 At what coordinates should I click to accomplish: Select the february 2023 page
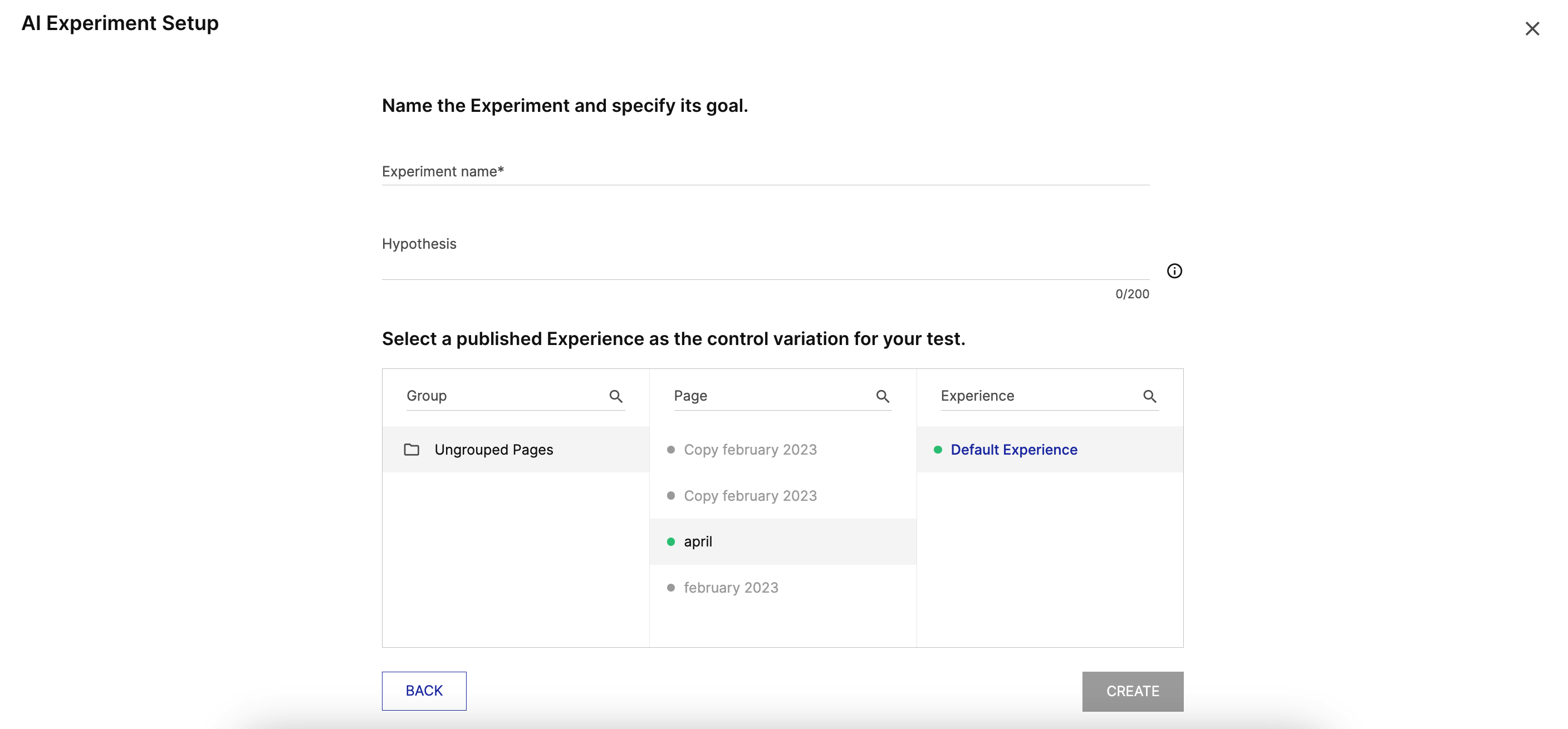(783, 587)
